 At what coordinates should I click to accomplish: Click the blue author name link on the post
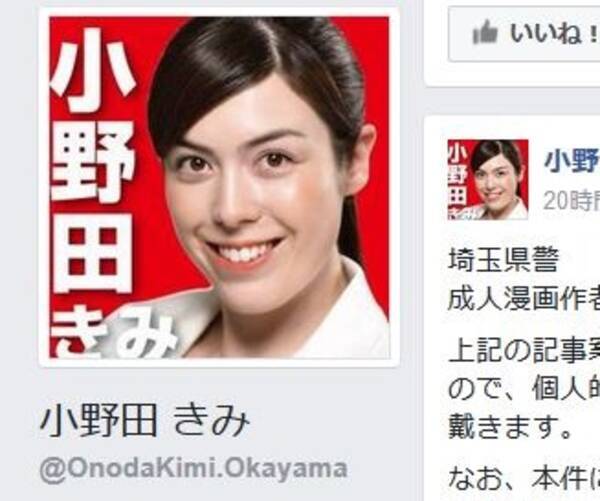tap(572, 160)
